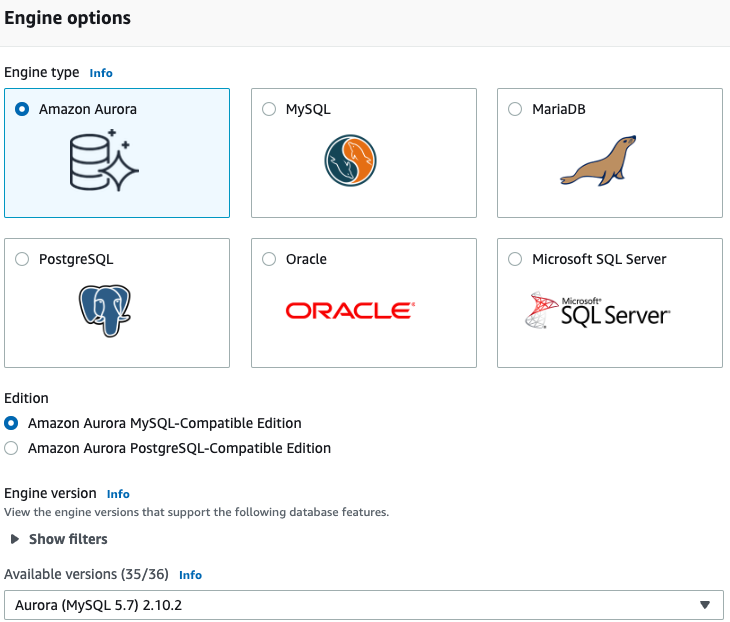Viewport: 730px width, 622px height.
Task: Open Info link beside Engine type
Action: click(x=101, y=73)
